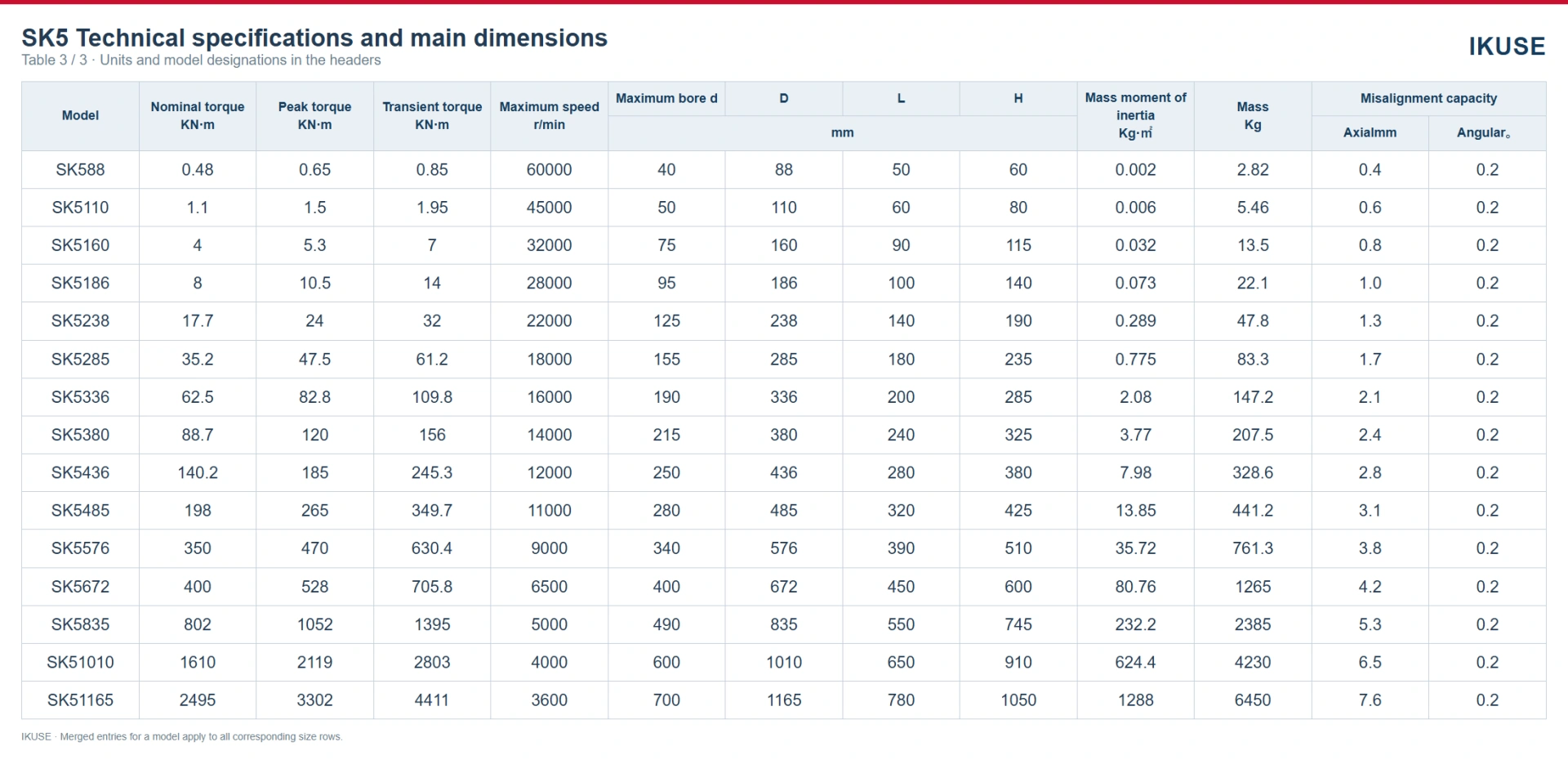Click the Nominal torque column header
1568x760 pixels.
click(x=198, y=115)
